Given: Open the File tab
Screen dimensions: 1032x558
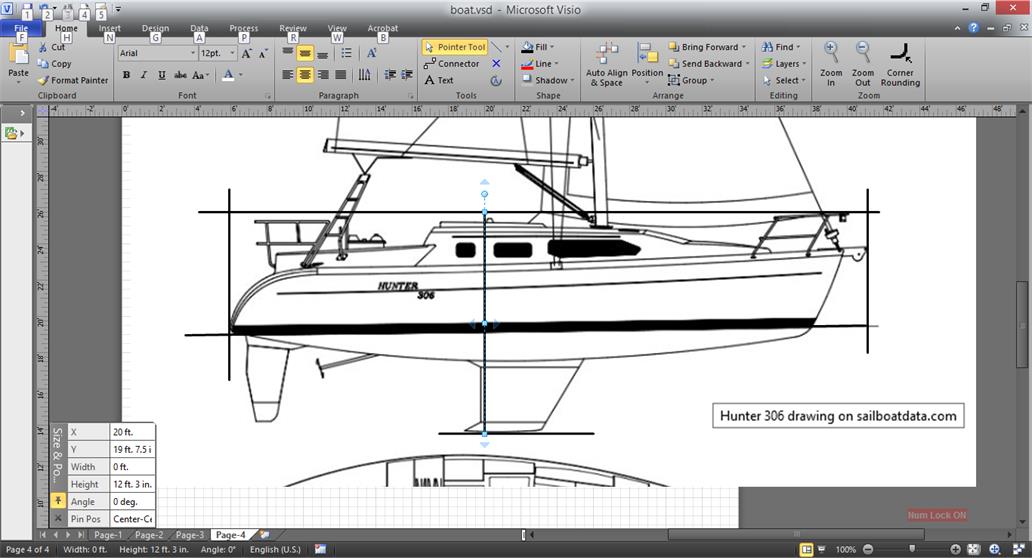Looking at the screenshot, I should (x=21, y=28).
